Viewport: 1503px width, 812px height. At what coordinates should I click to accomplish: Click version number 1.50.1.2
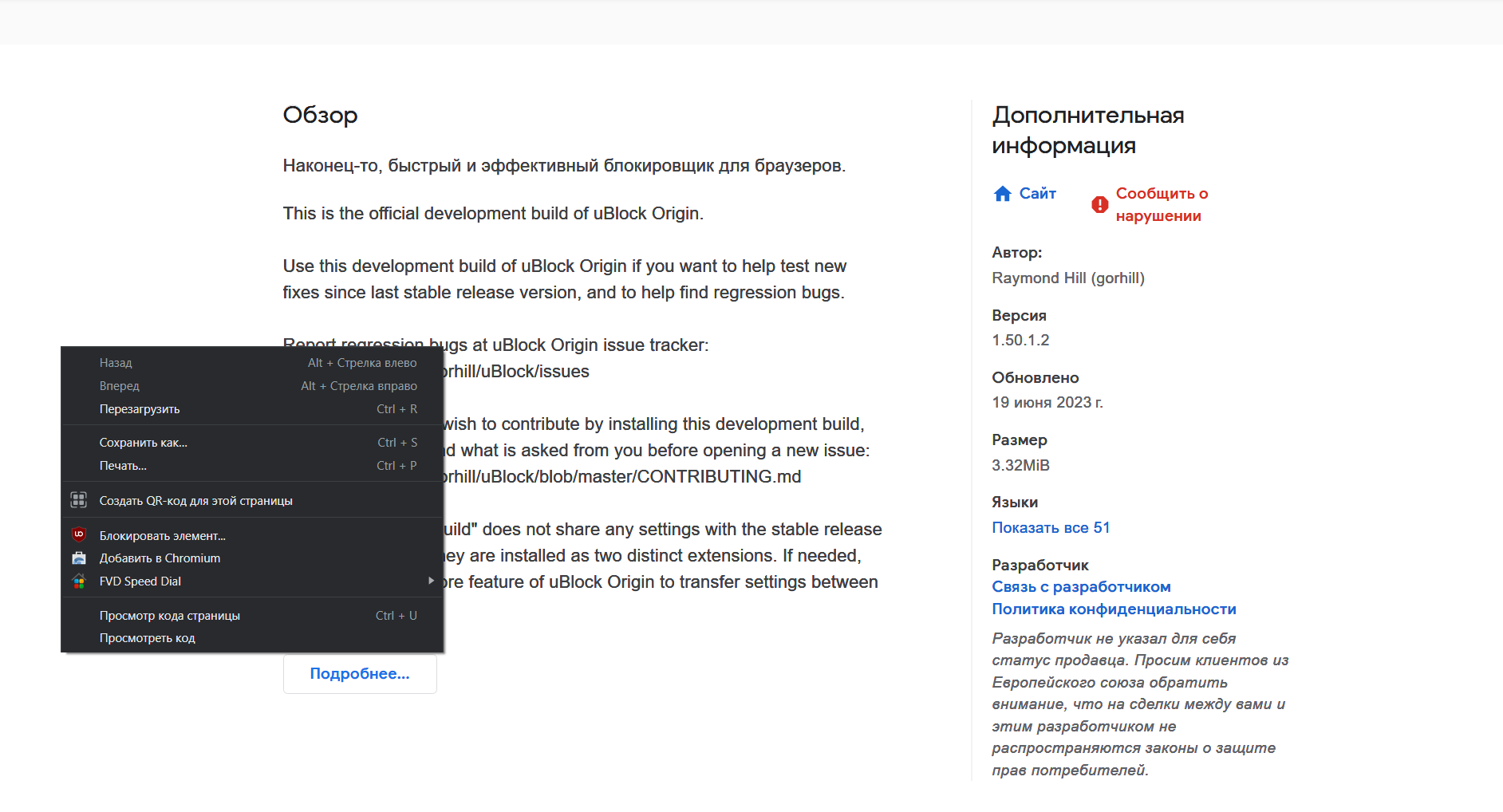click(x=1020, y=340)
